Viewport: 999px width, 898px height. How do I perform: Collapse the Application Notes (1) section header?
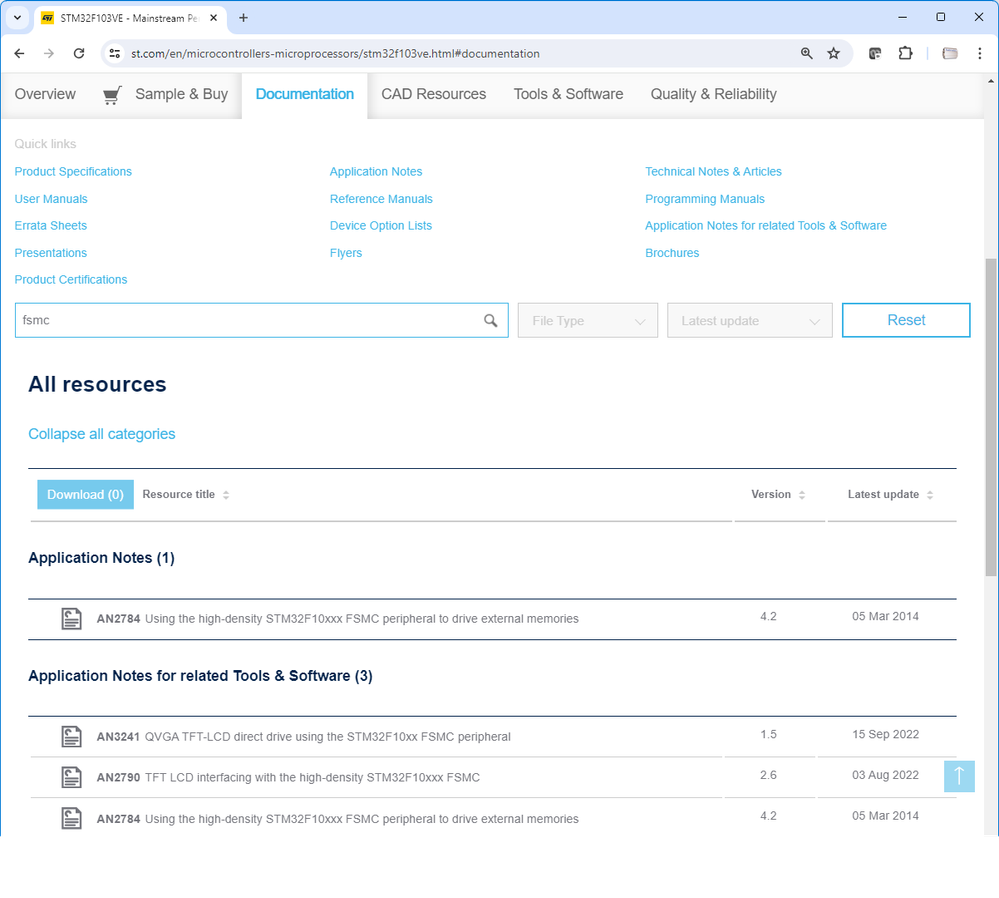(x=101, y=558)
